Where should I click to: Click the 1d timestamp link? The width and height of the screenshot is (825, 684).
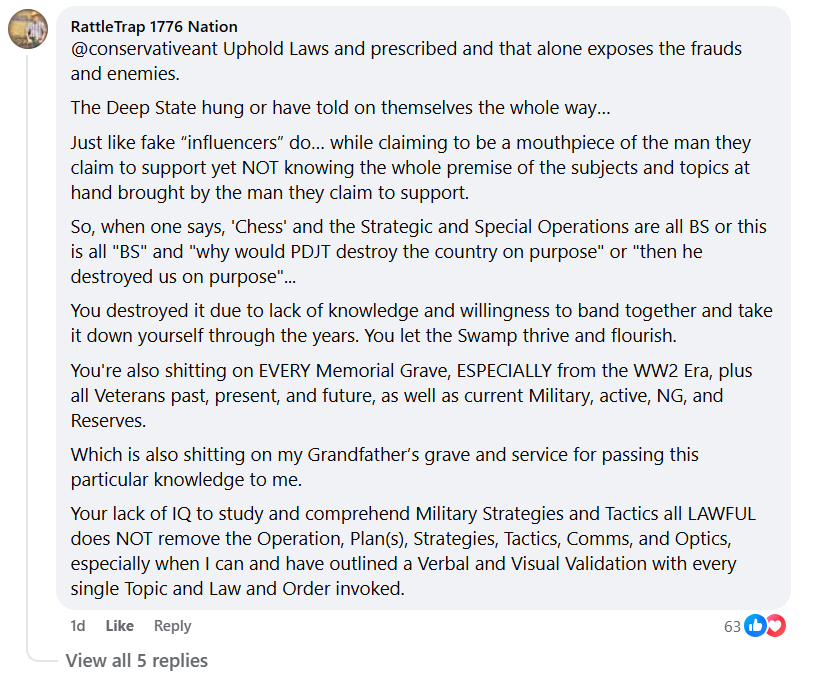(78, 626)
